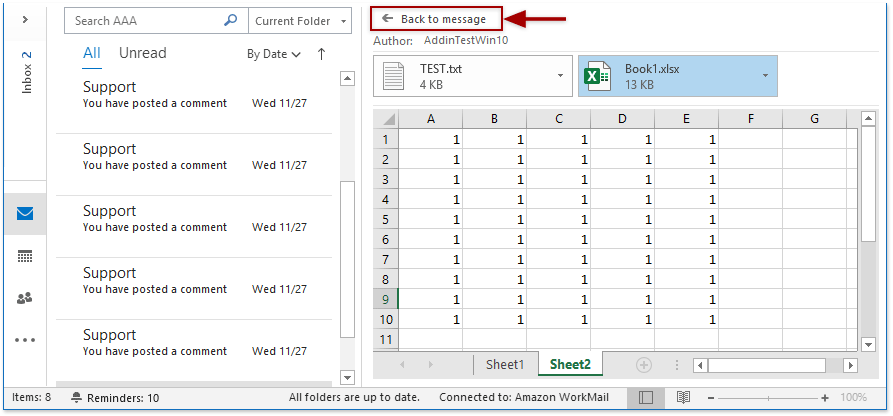This screenshot has width=893, height=416.
Task: Filter messages by Unread tab
Action: (x=142, y=53)
